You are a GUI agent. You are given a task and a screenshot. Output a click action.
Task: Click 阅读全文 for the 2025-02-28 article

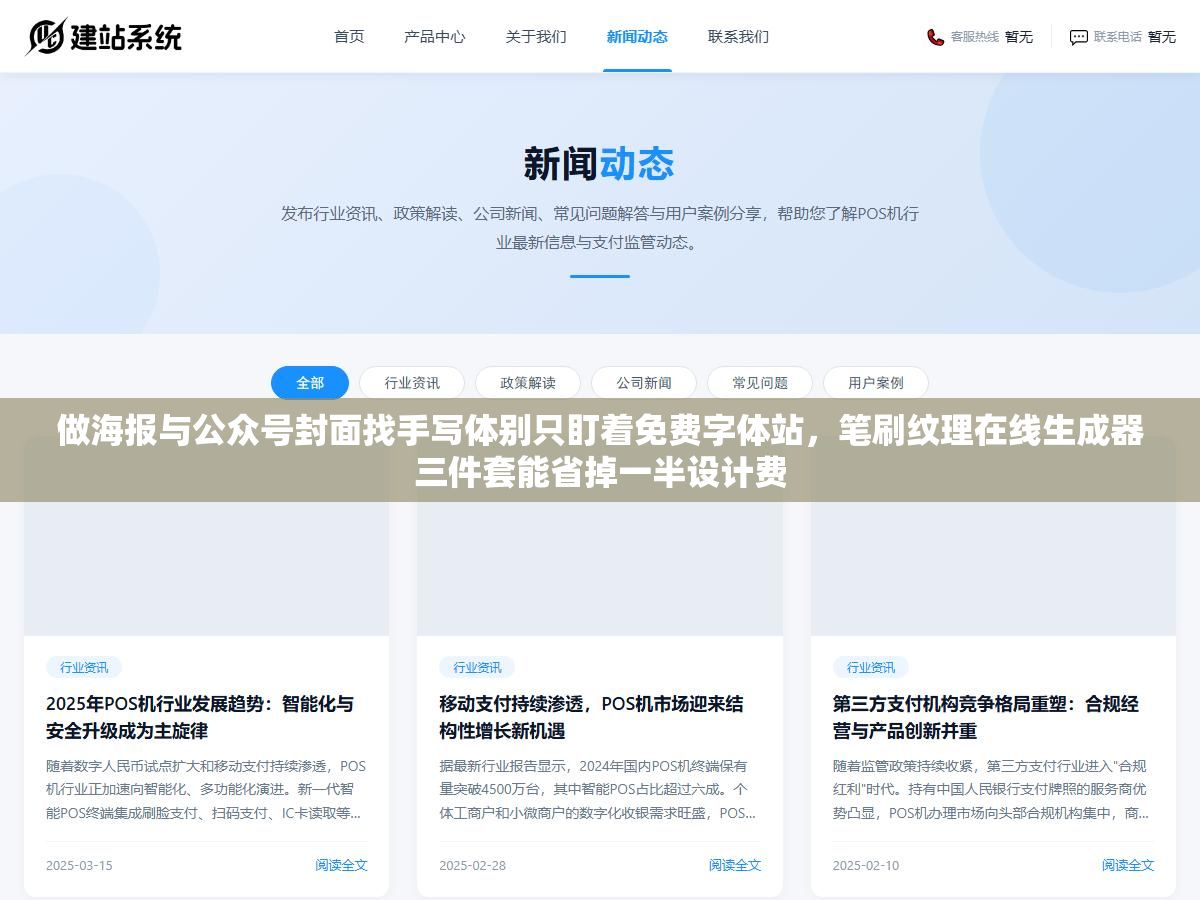point(735,865)
